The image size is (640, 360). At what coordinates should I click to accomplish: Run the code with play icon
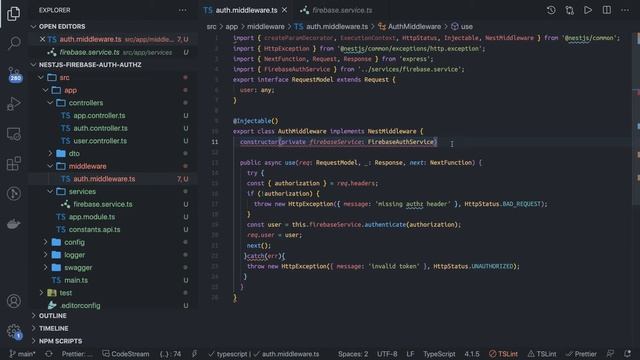(x=588, y=10)
